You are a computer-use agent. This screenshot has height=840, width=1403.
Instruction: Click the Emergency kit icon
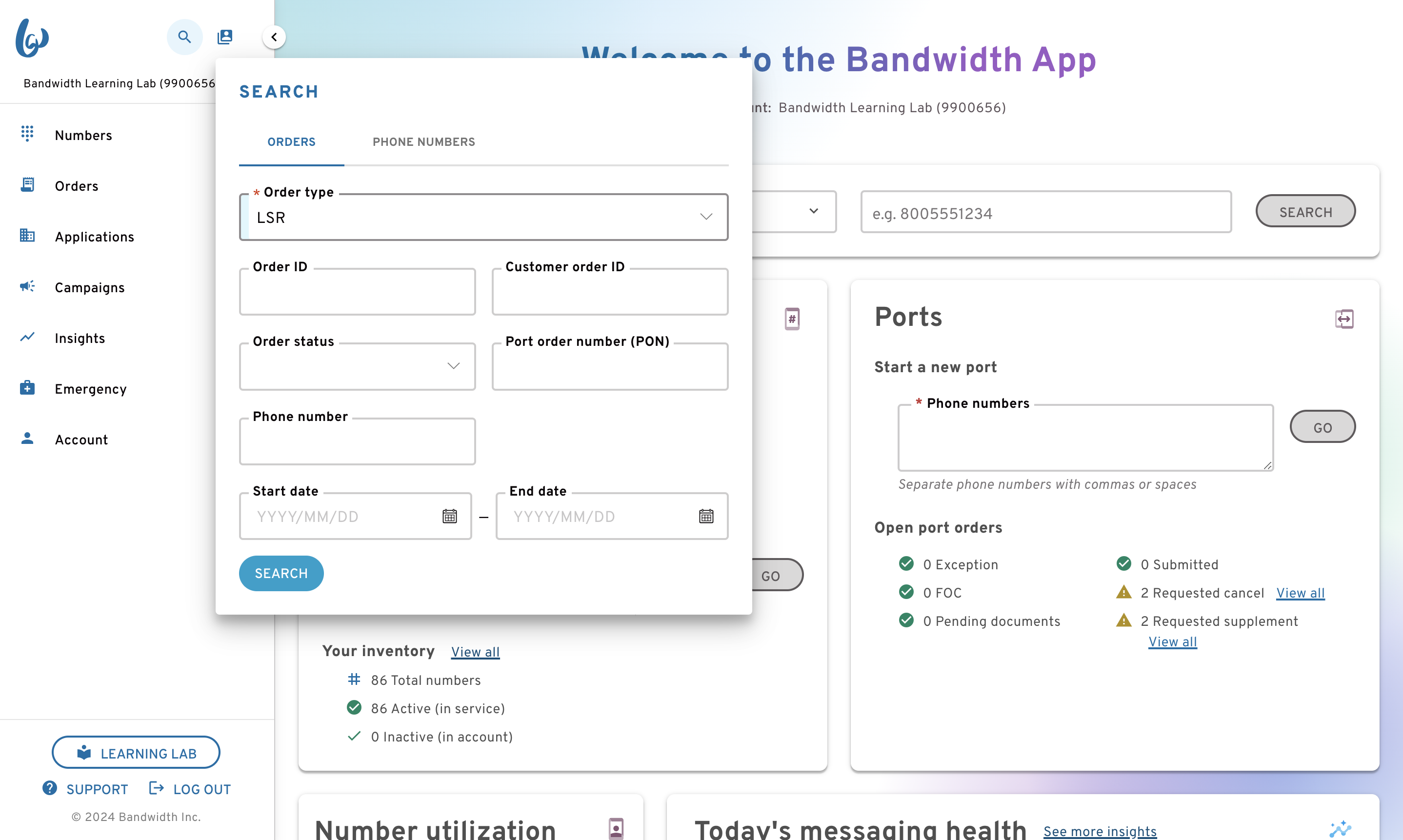(27, 388)
